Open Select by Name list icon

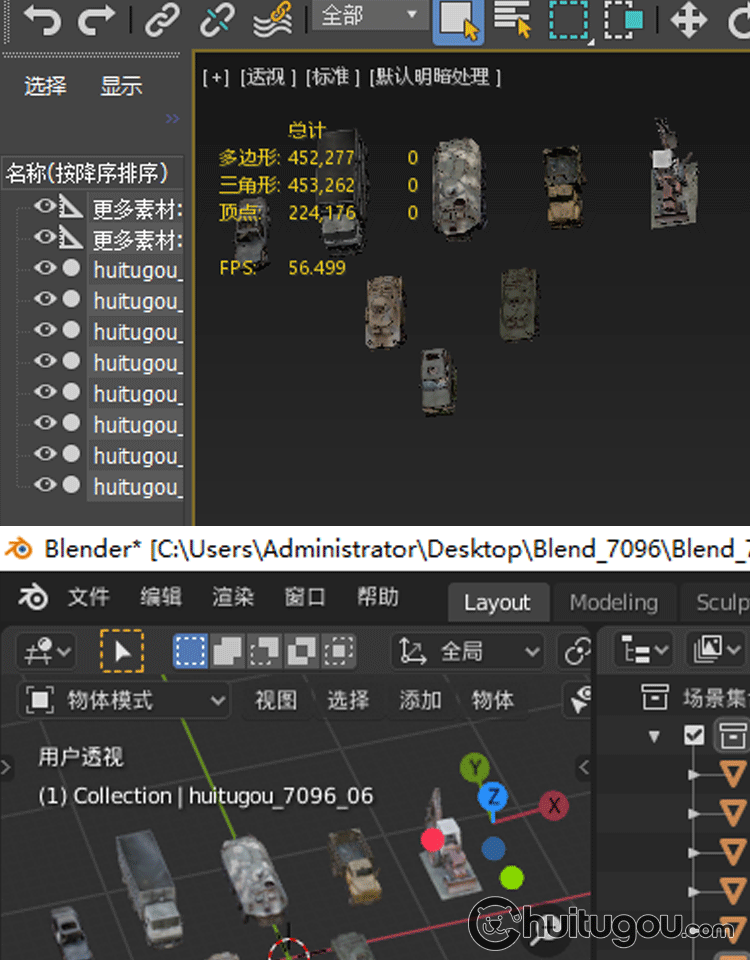(512, 19)
